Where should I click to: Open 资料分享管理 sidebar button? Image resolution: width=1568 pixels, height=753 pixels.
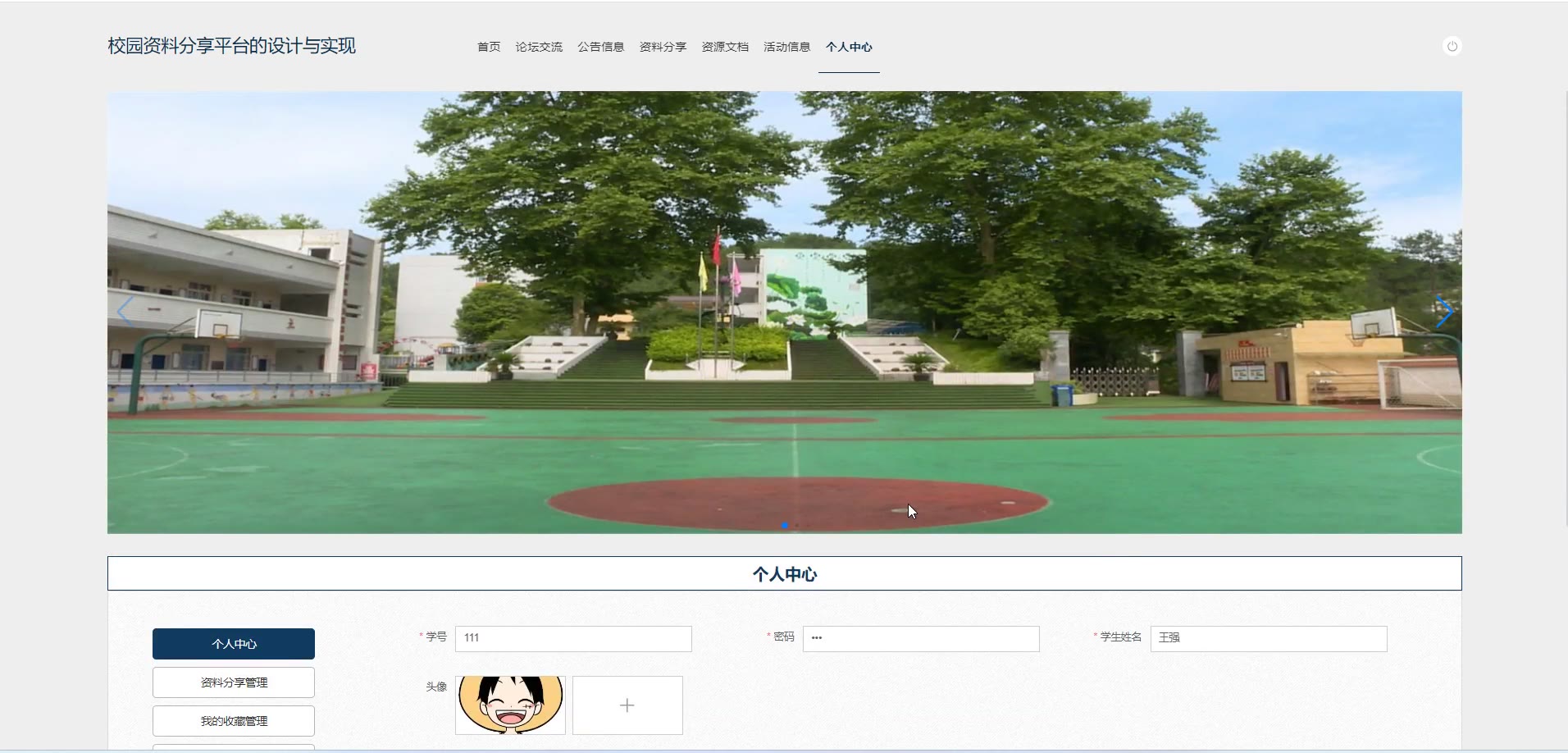234,682
